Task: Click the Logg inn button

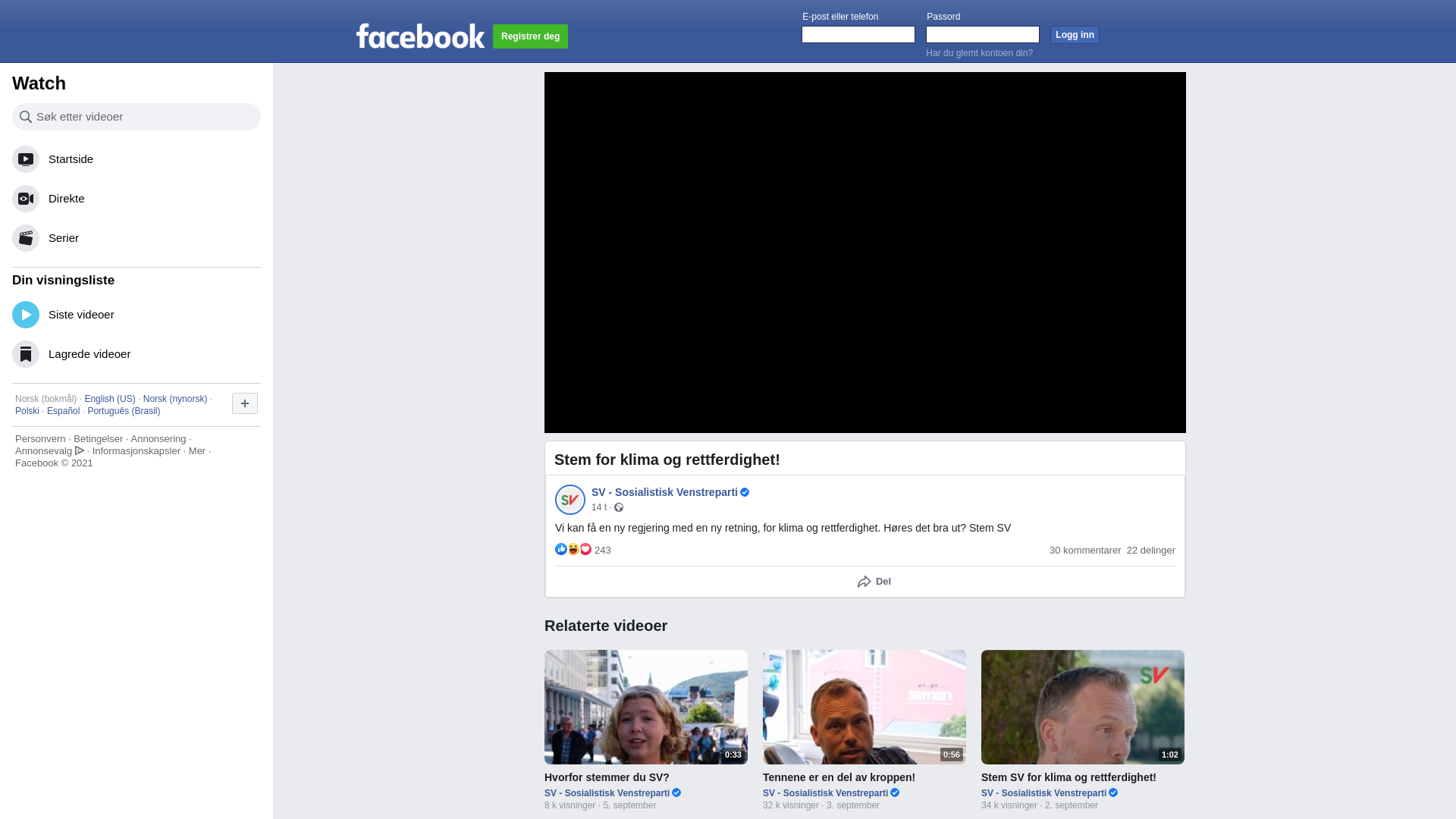Action: coord(1075,35)
